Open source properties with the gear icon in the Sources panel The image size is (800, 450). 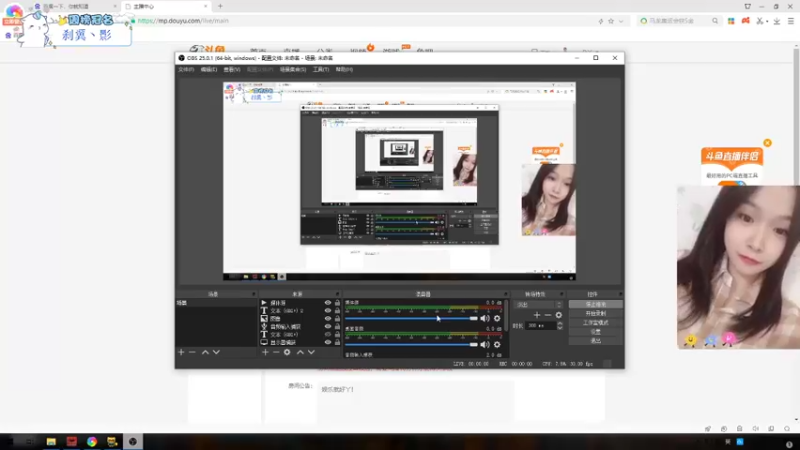coord(287,352)
